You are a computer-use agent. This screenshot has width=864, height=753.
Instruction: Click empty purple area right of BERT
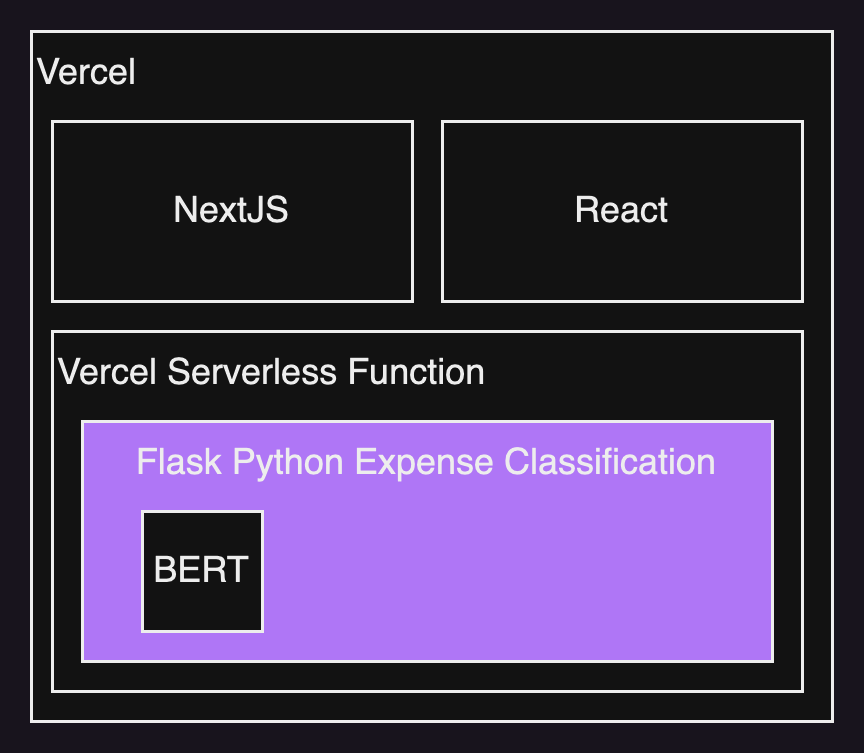tap(518, 573)
